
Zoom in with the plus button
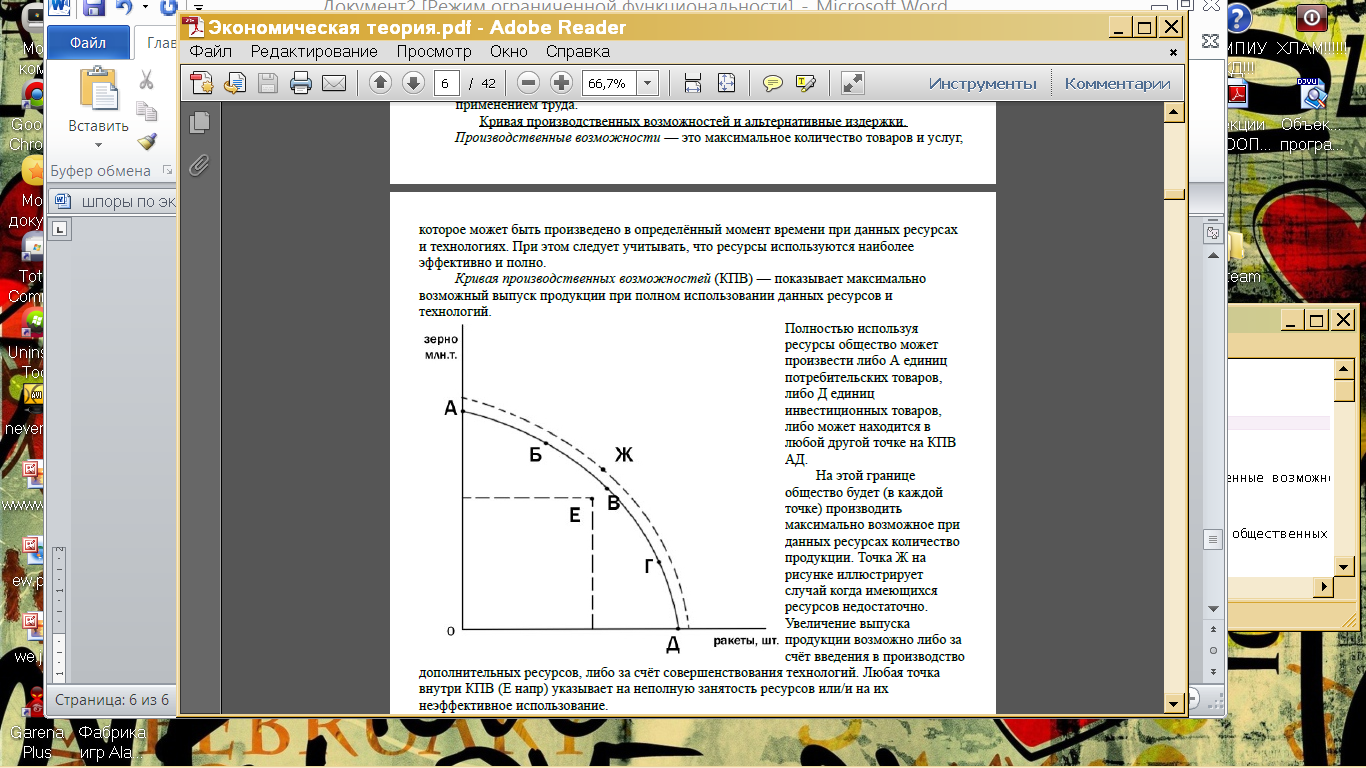point(562,83)
